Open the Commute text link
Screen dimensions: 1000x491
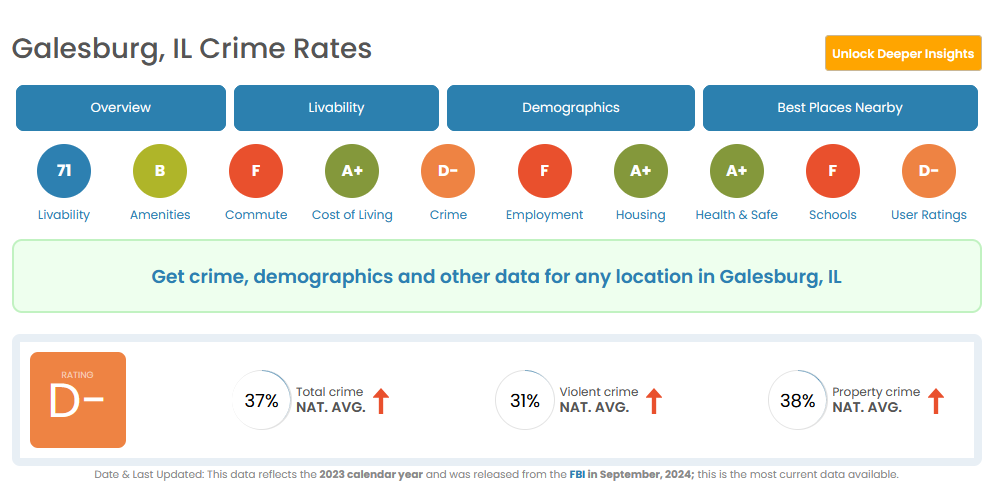pyautogui.click(x=256, y=215)
